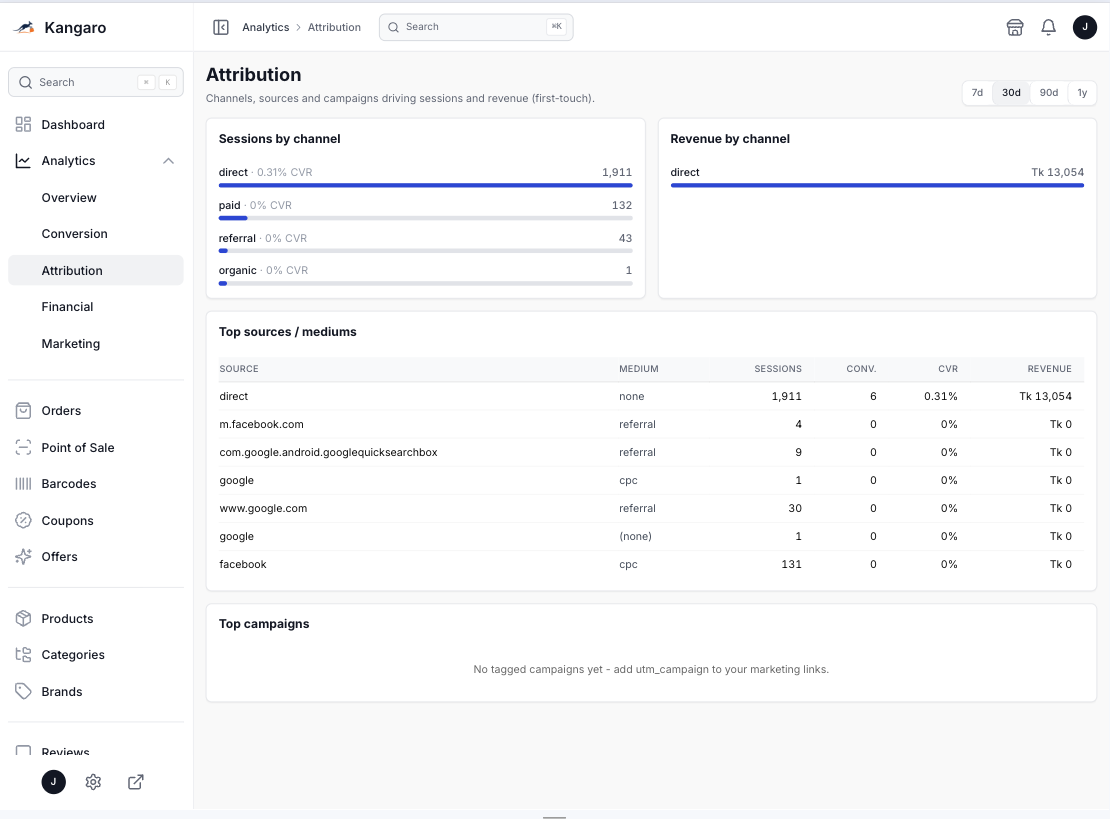This screenshot has height=819, width=1110.
Task: Click the CVR column header
Action: 948,369
